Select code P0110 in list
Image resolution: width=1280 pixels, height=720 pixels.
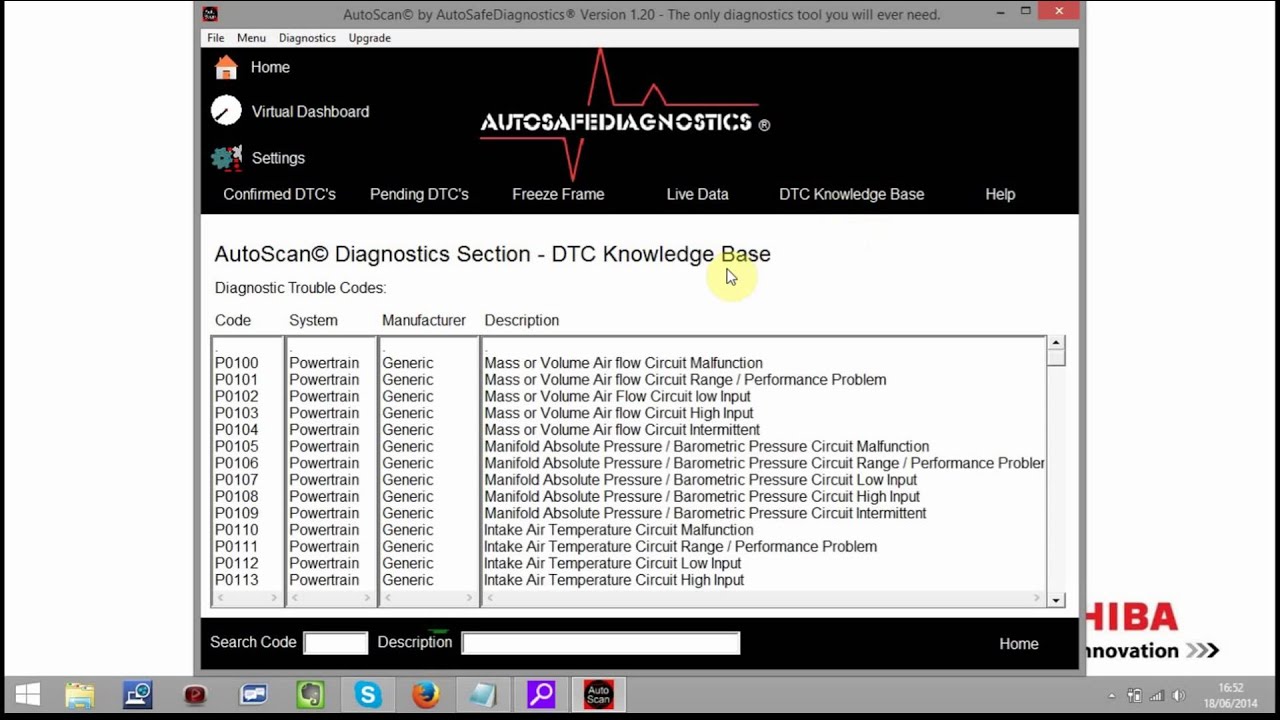236,530
